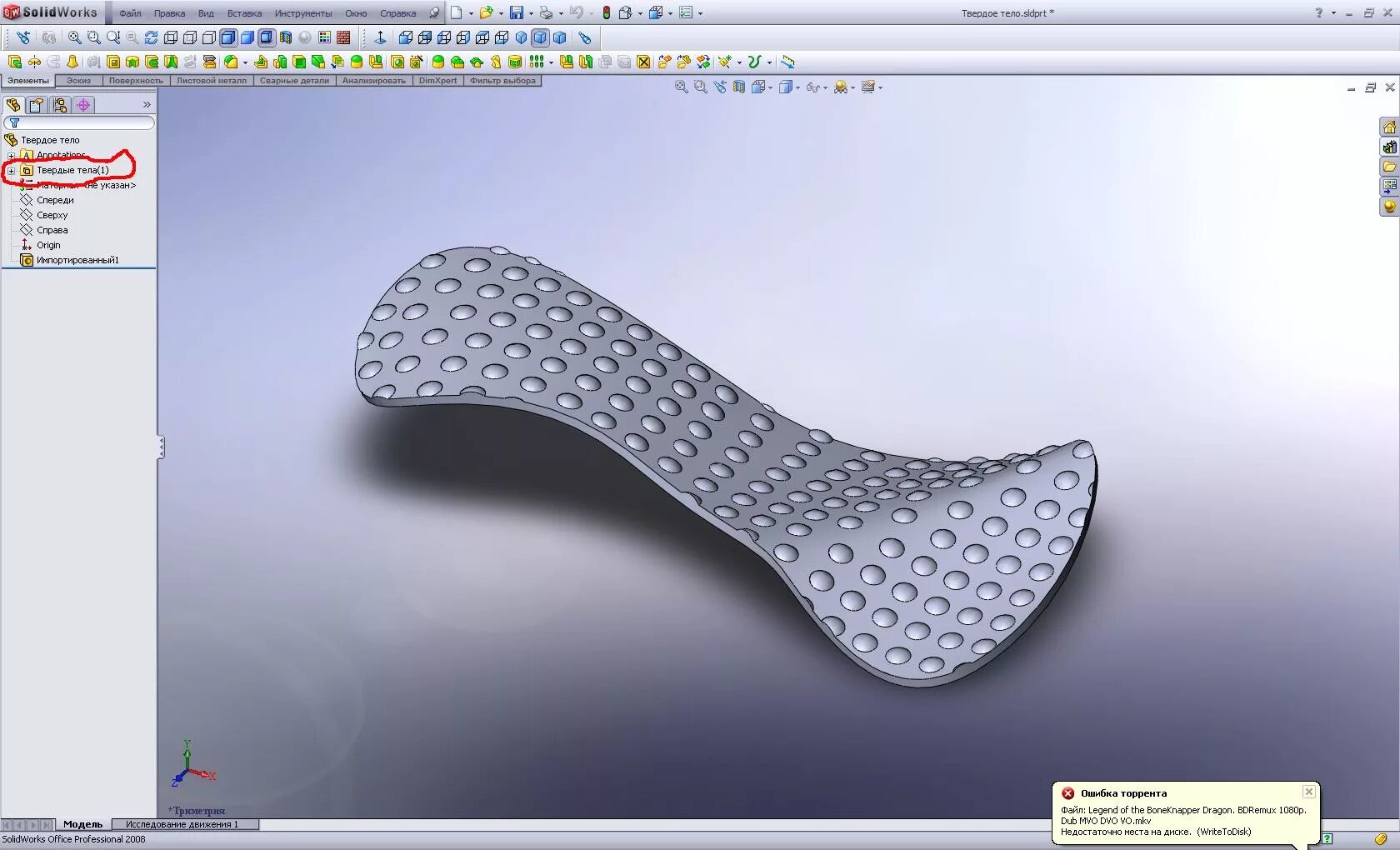This screenshot has width=1400, height=850.
Task: Toggle the Section View icon in view toolbar
Action: 286,37
